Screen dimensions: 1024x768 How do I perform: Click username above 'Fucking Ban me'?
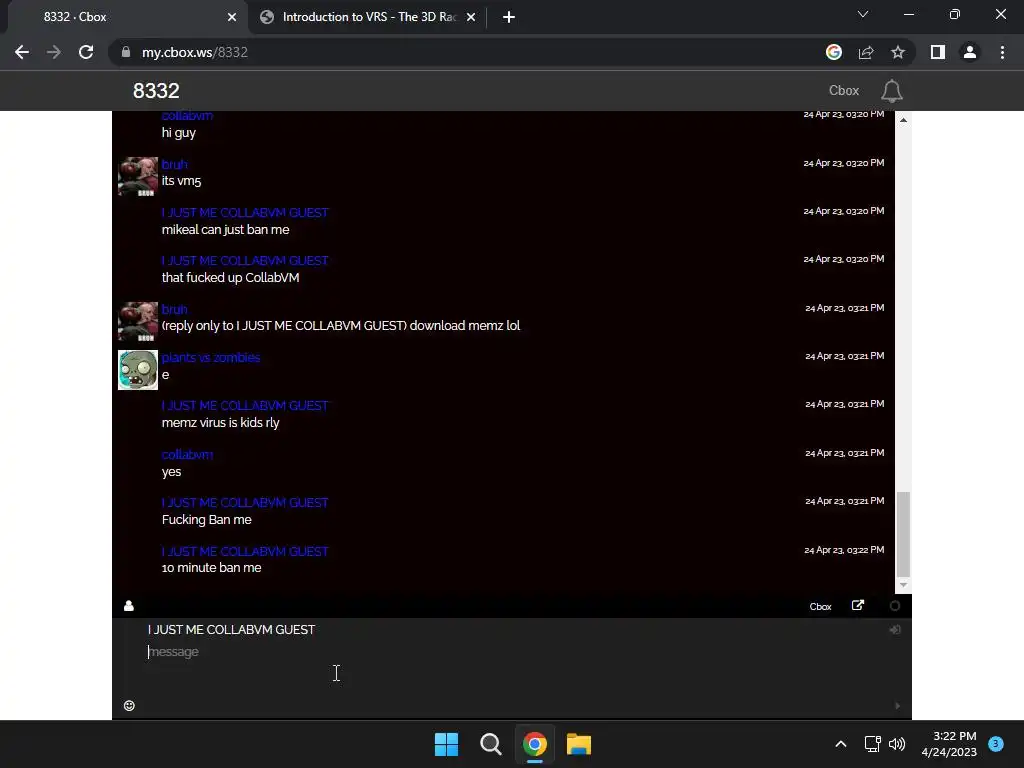[x=245, y=503]
